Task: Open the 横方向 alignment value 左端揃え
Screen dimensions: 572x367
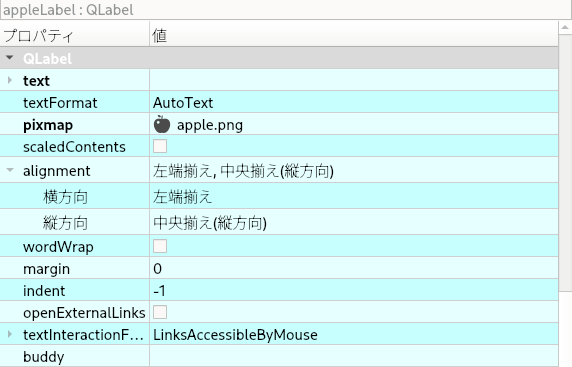Action: 354,197
